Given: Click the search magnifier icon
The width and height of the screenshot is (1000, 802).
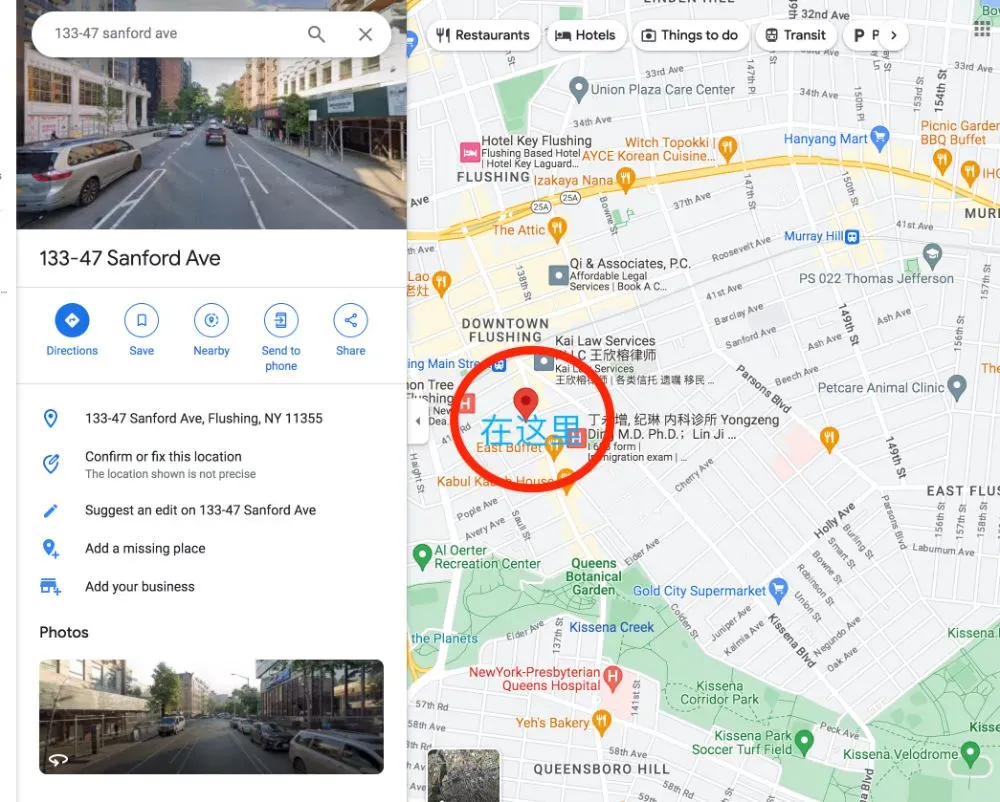Looking at the screenshot, I should point(316,34).
